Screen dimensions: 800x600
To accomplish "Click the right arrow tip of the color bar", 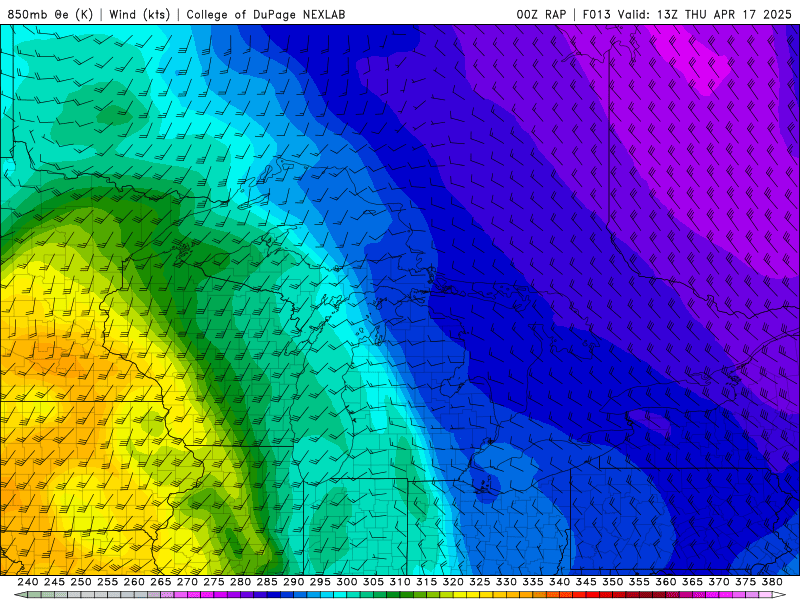I will tap(781, 595).
